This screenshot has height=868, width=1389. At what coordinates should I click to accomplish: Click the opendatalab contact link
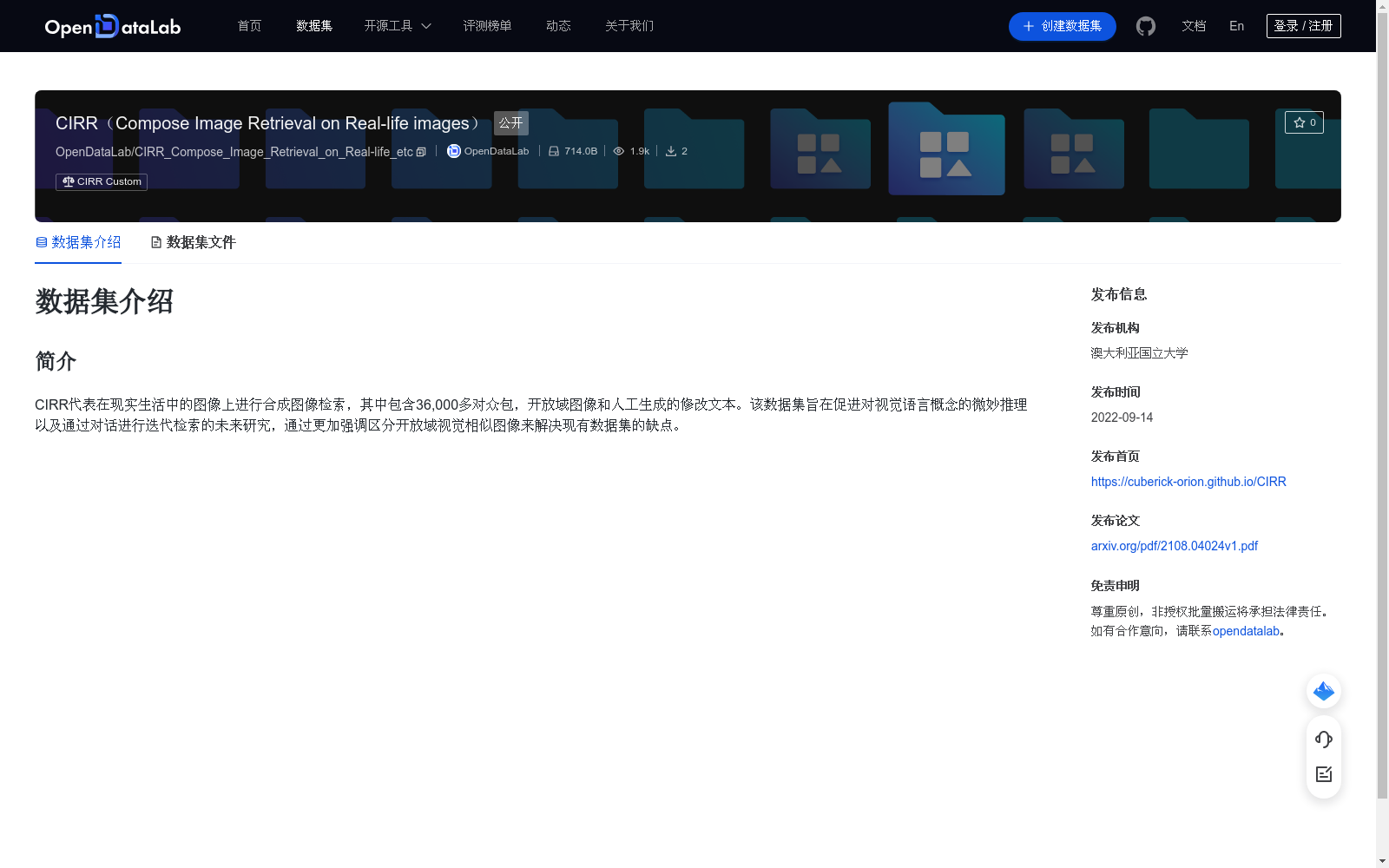1246,631
